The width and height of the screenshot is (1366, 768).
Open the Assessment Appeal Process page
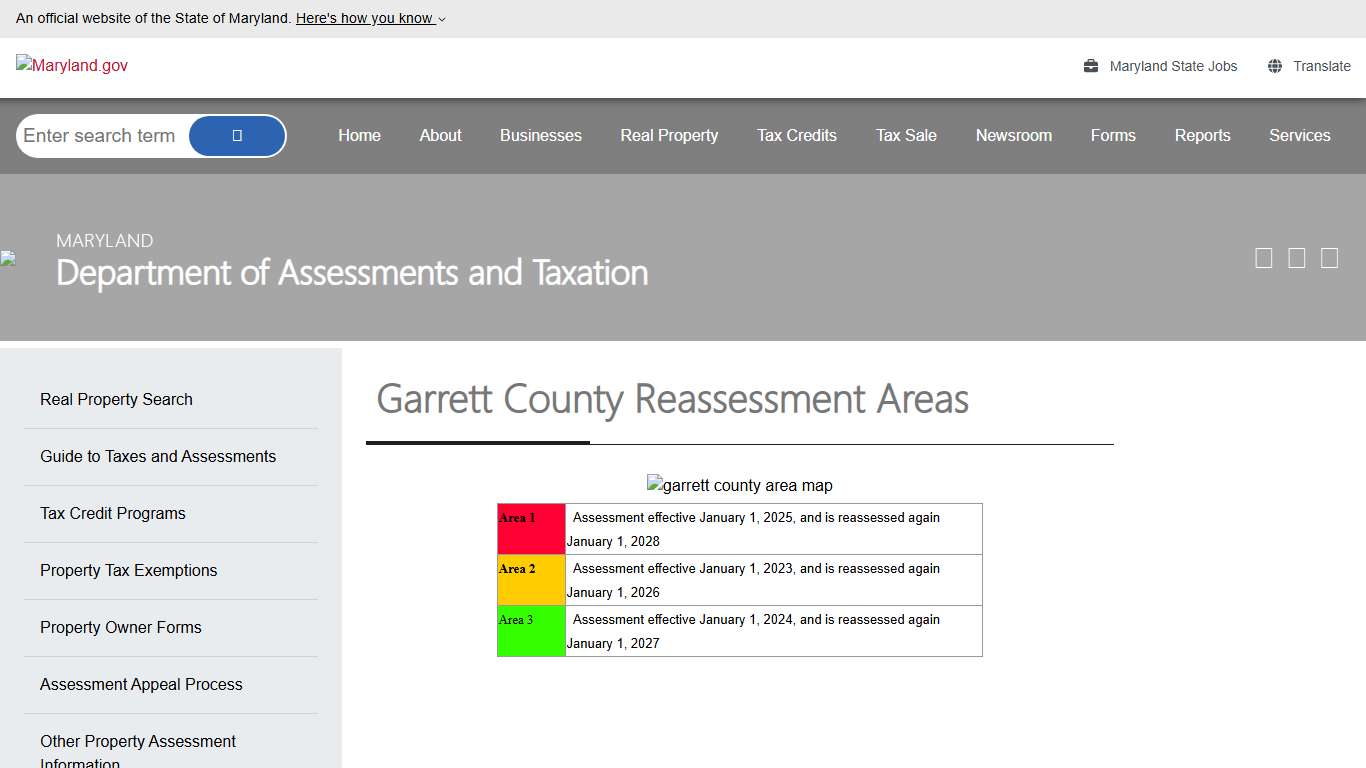pos(141,684)
